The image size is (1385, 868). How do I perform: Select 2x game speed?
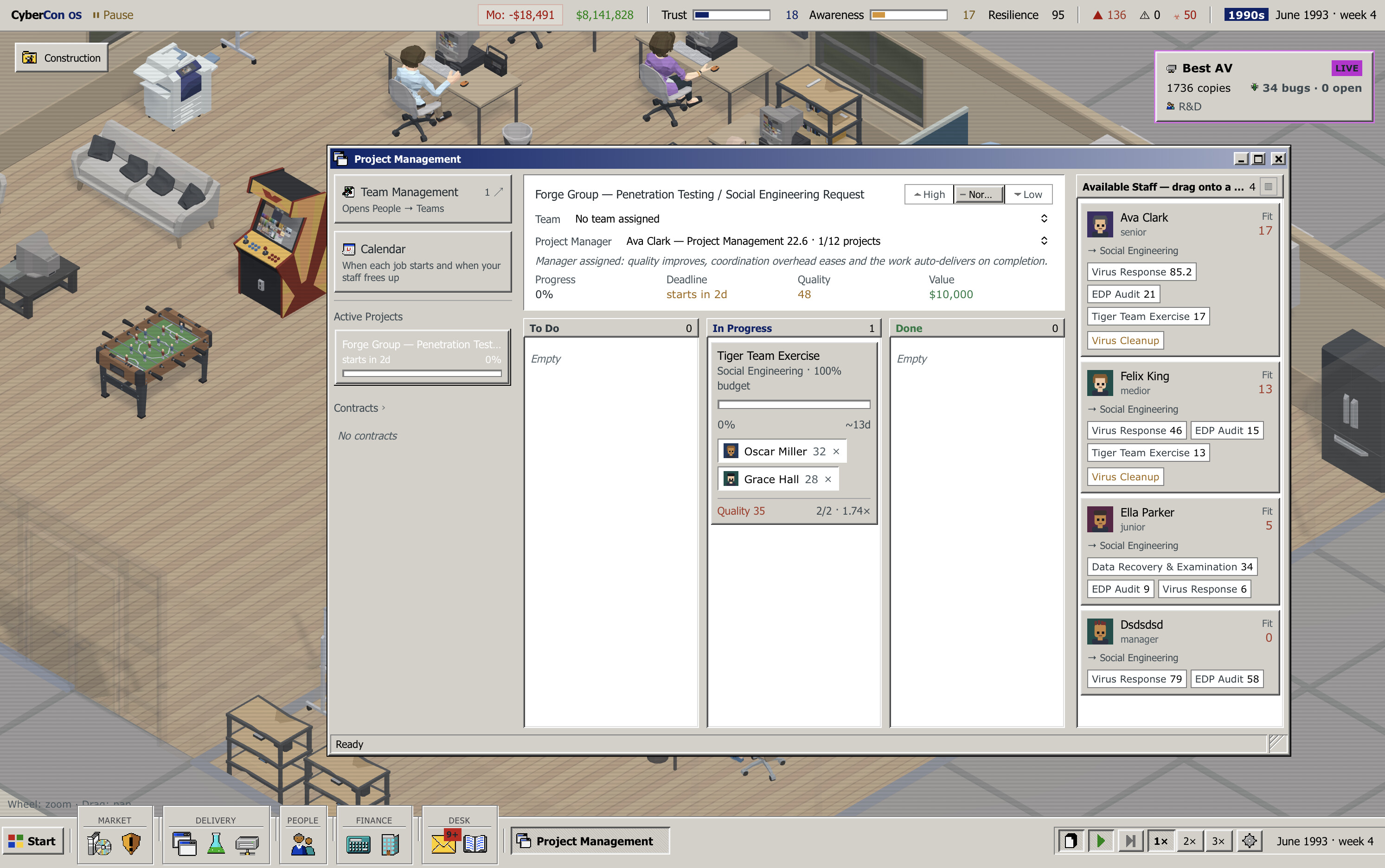[x=1189, y=841]
